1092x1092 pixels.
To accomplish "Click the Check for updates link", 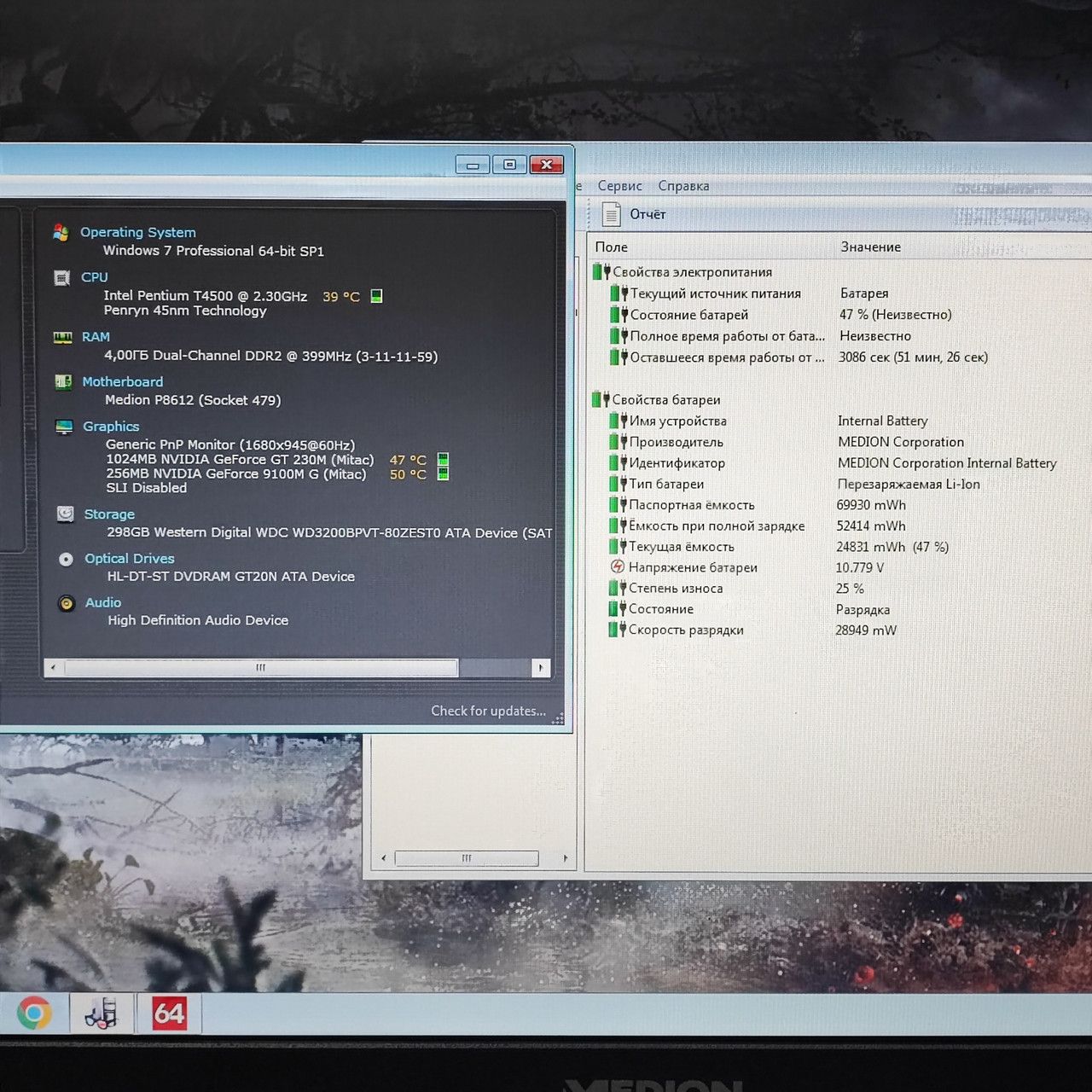I will (x=488, y=711).
